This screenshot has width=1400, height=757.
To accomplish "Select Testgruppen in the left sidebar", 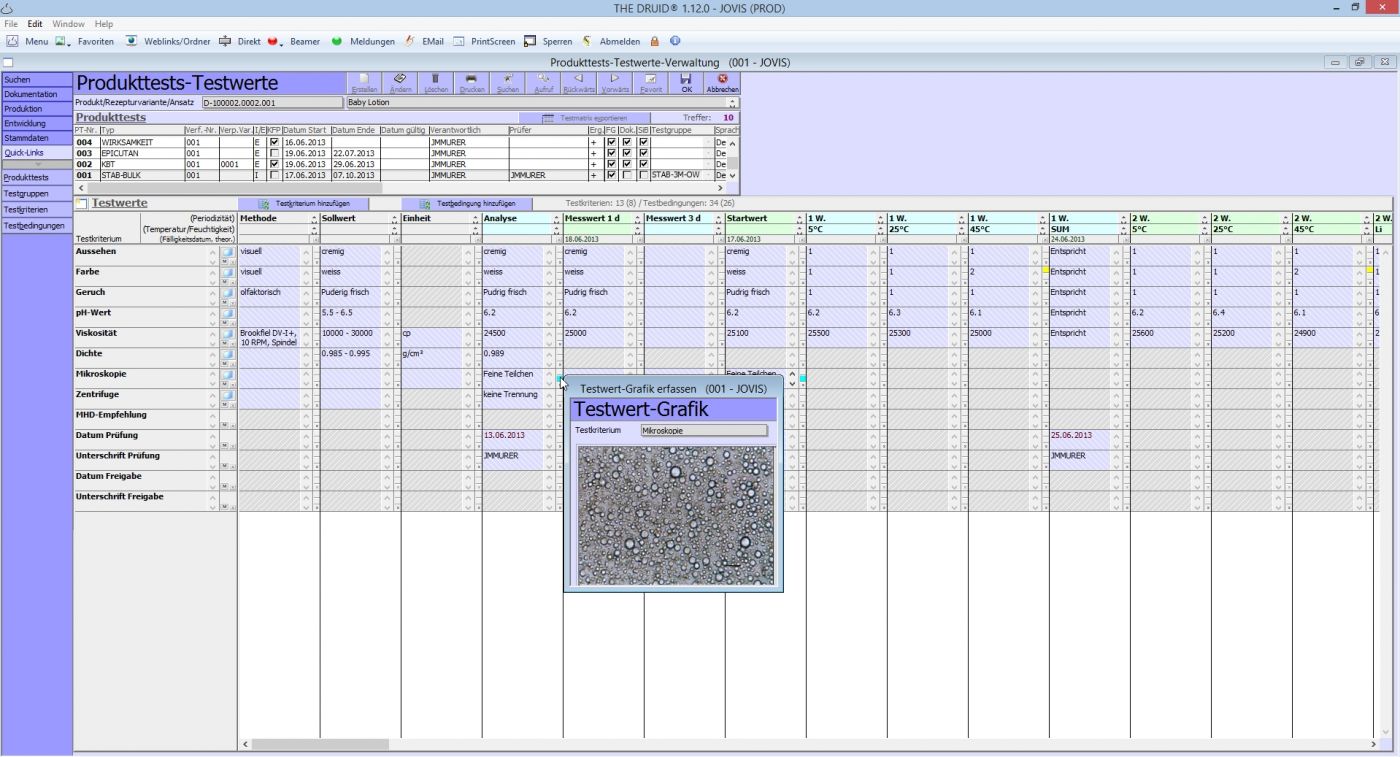I will click(x=27, y=193).
